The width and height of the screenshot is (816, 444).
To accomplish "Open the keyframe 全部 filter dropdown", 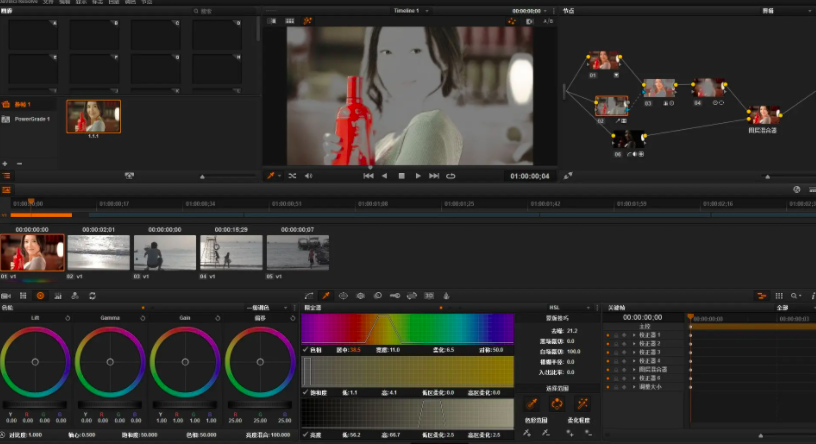I will coord(794,308).
